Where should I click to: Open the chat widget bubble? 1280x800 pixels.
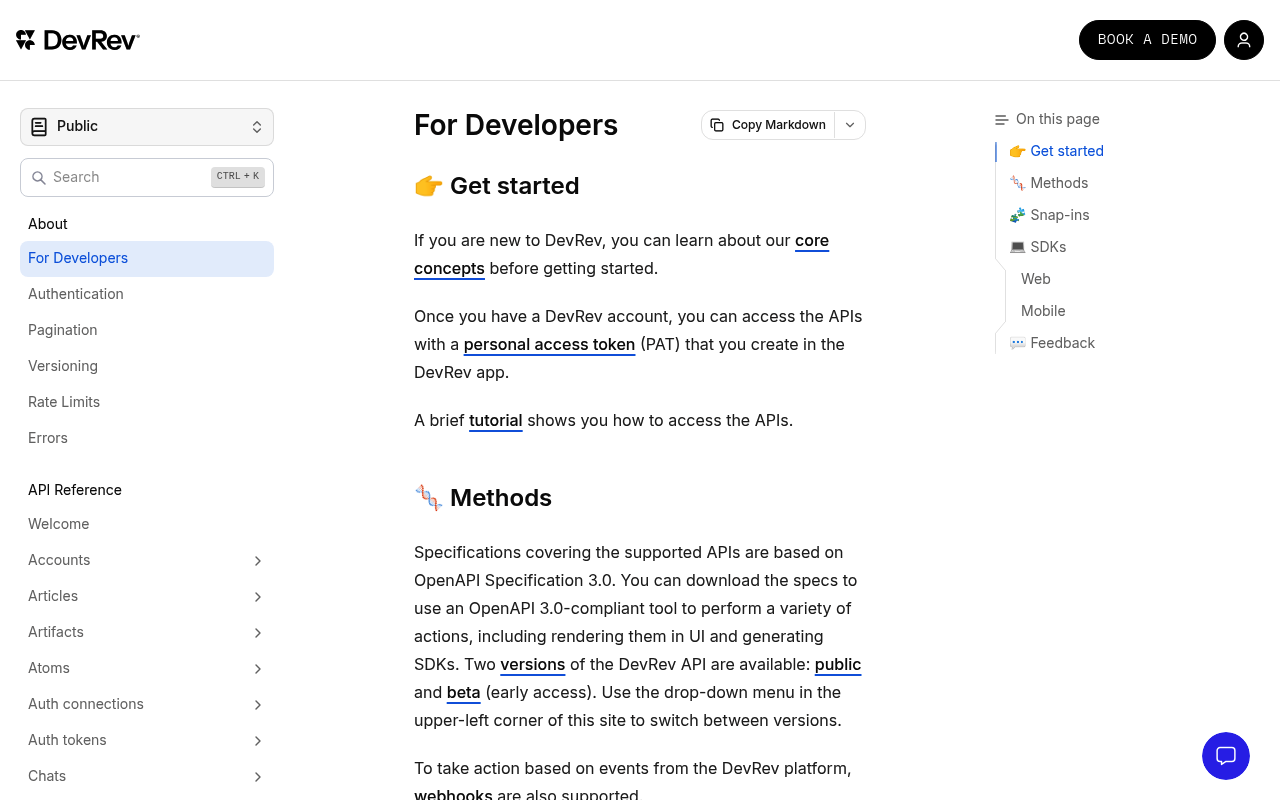(x=1226, y=756)
